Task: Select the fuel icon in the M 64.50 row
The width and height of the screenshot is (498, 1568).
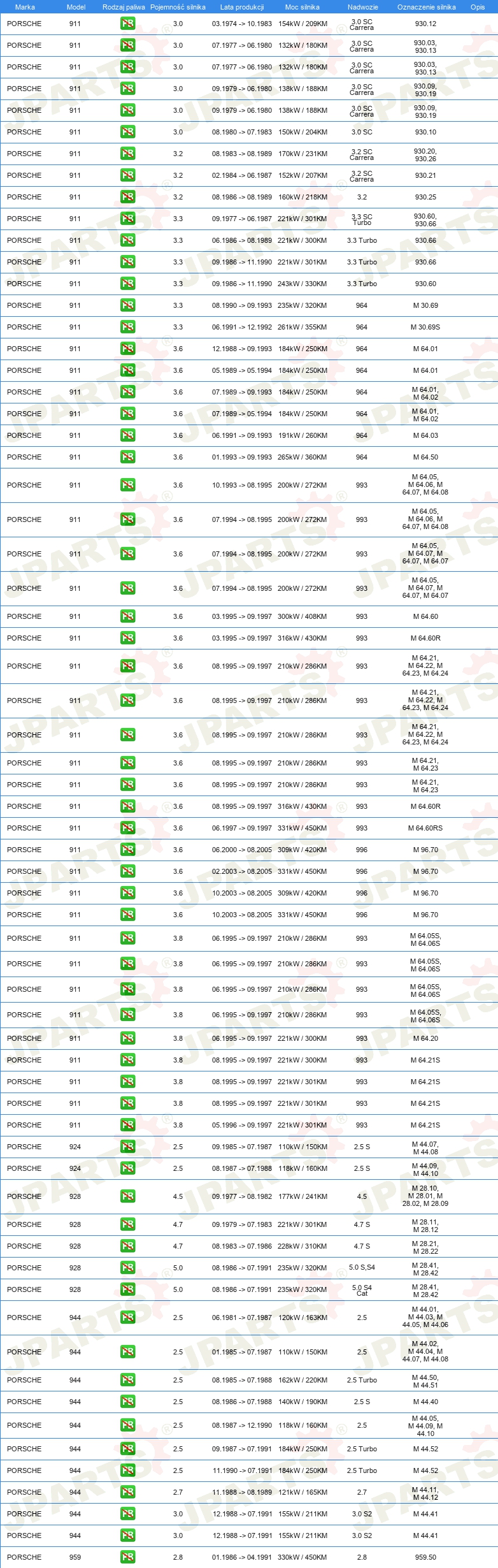Action: [127, 457]
